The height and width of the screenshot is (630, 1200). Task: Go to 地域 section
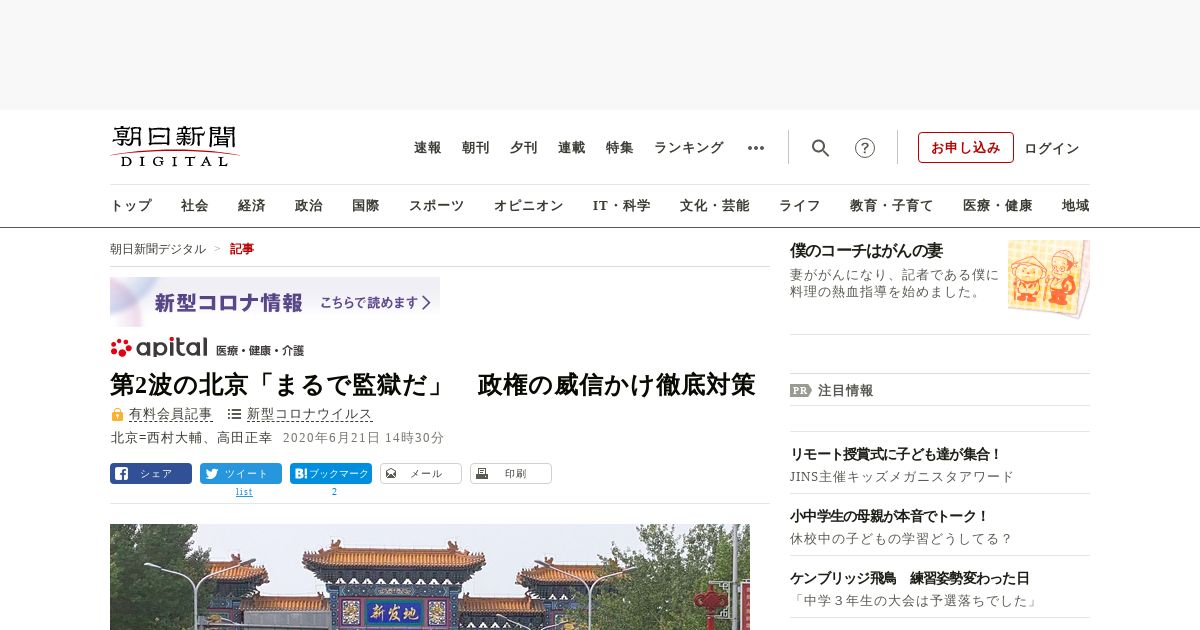click(x=1076, y=206)
